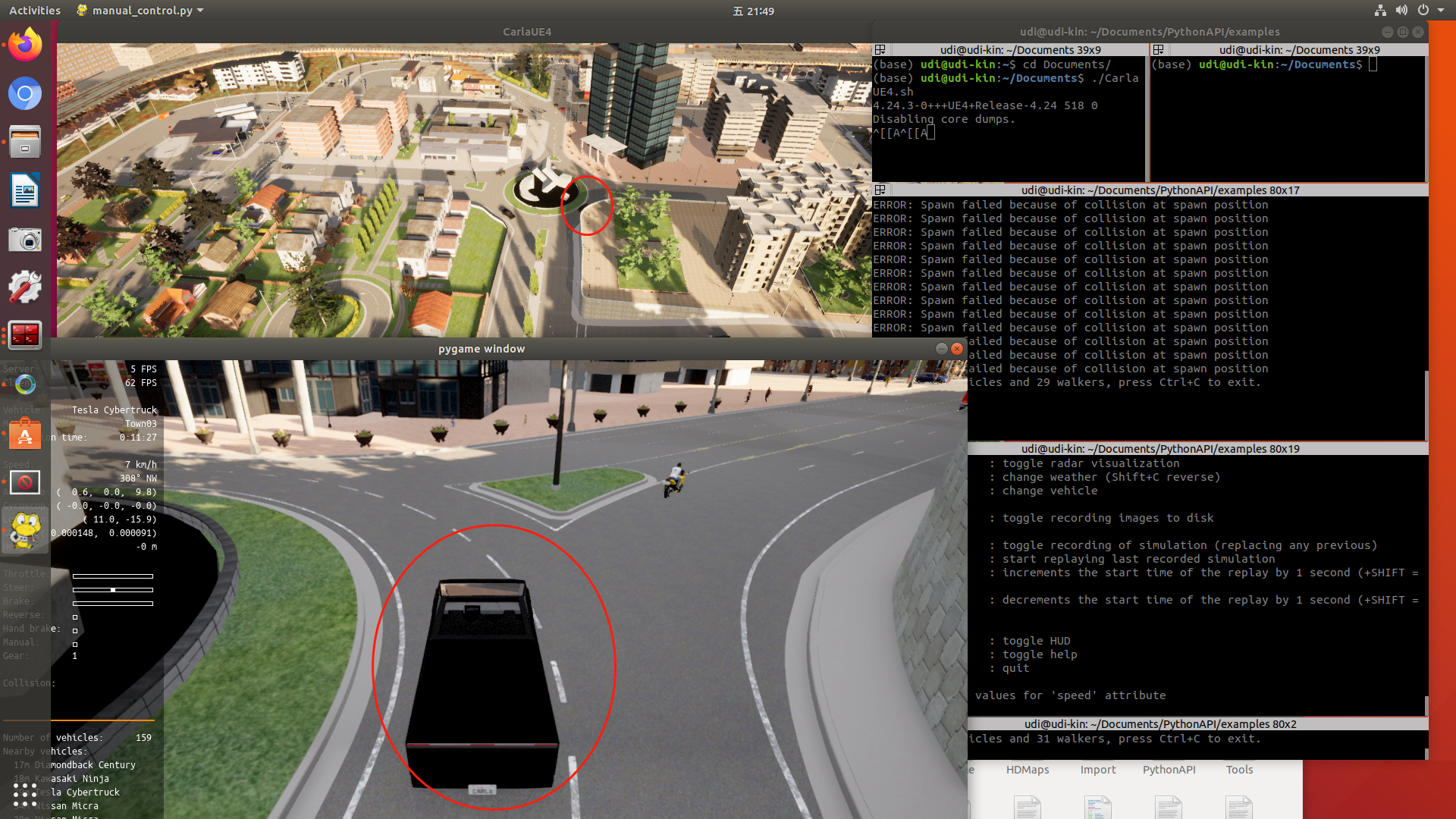Open the manual_control.py app menu dropdown
This screenshot has height=819, width=1456.
tap(141, 11)
